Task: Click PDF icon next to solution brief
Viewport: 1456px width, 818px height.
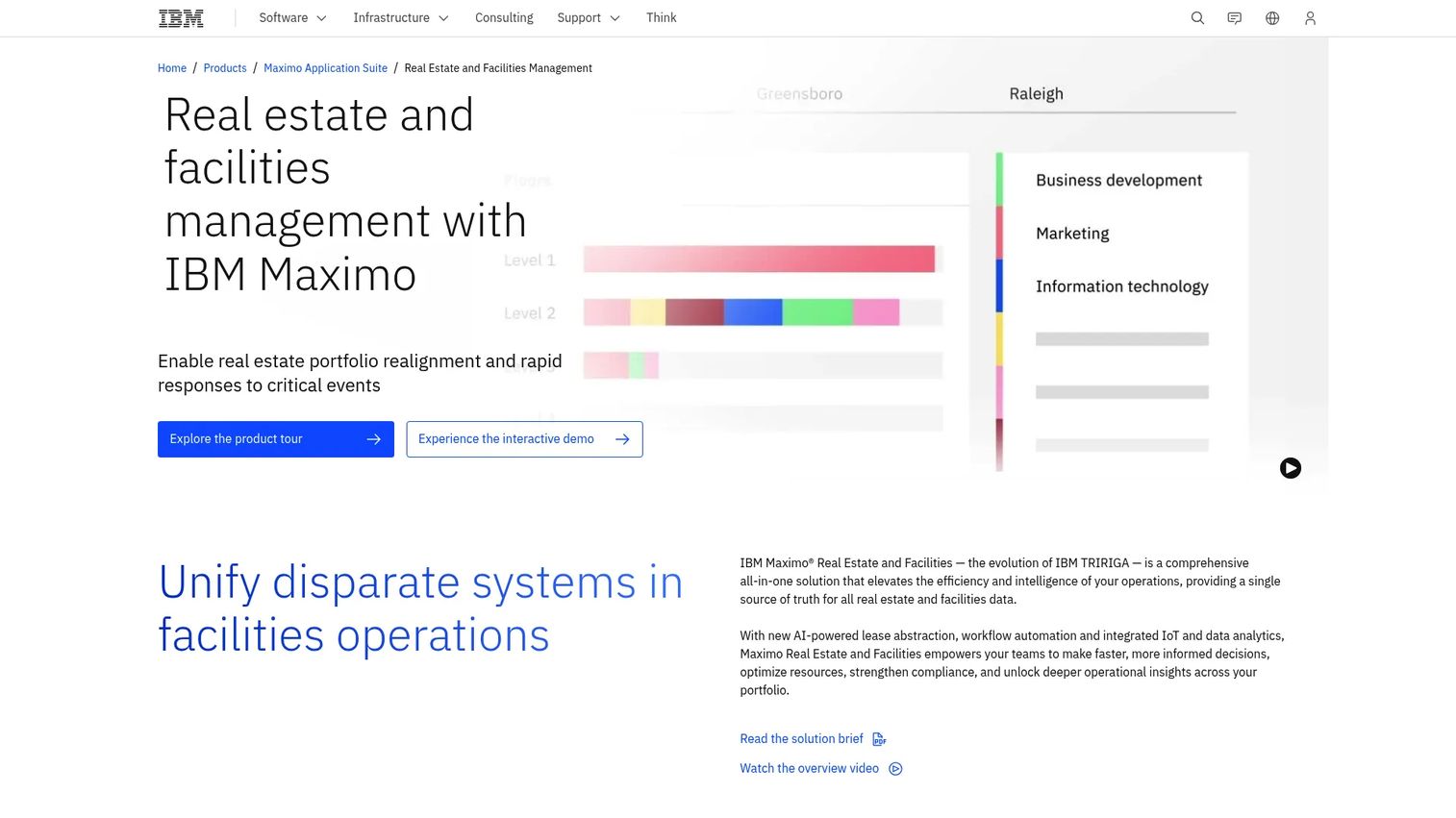Action: [x=879, y=739]
